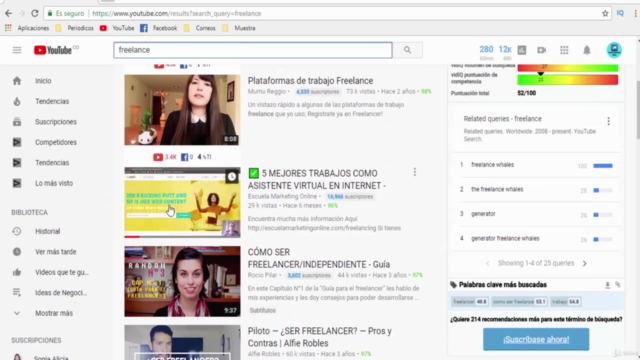Click the Subtítulos badge under Rocio Pilar video
This screenshot has width=640, height=360.
tap(262, 311)
